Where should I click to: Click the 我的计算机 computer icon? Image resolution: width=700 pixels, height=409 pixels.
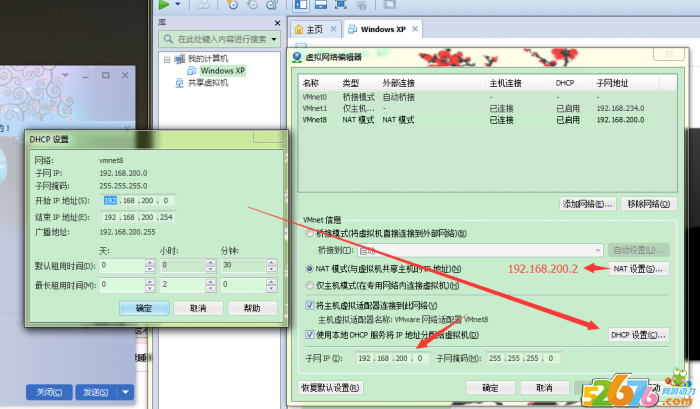[179, 59]
